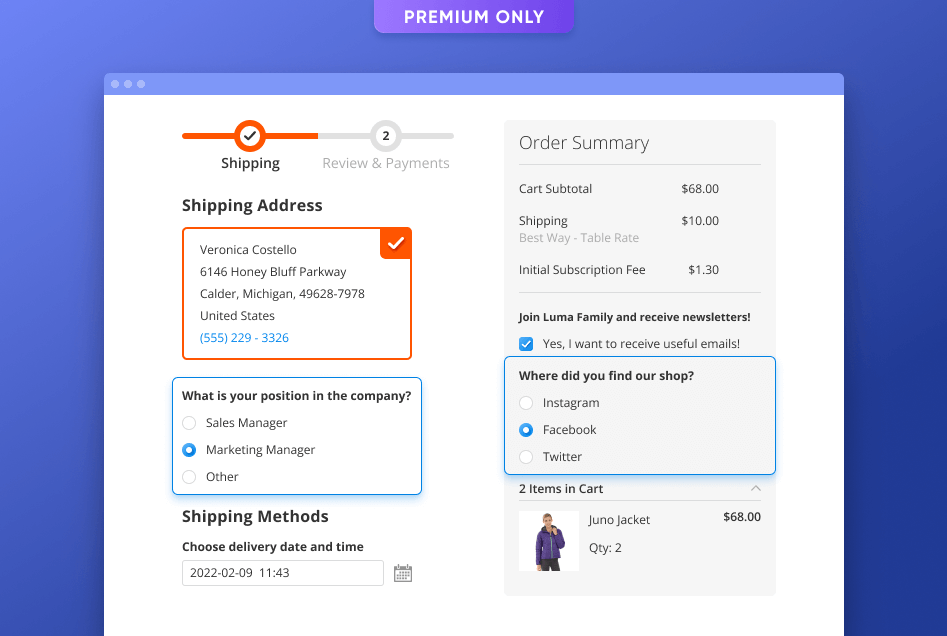Screen dimensions: 947x636
Task: Click the orange checkmark on the address card
Action: [x=395, y=243]
